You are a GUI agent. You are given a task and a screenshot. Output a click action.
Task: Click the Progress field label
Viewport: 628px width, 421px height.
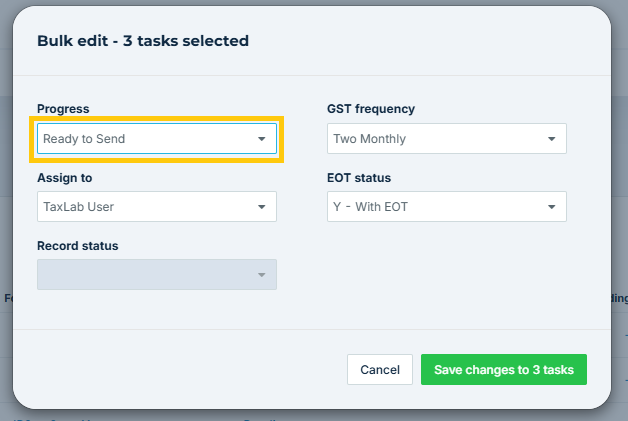63,109
